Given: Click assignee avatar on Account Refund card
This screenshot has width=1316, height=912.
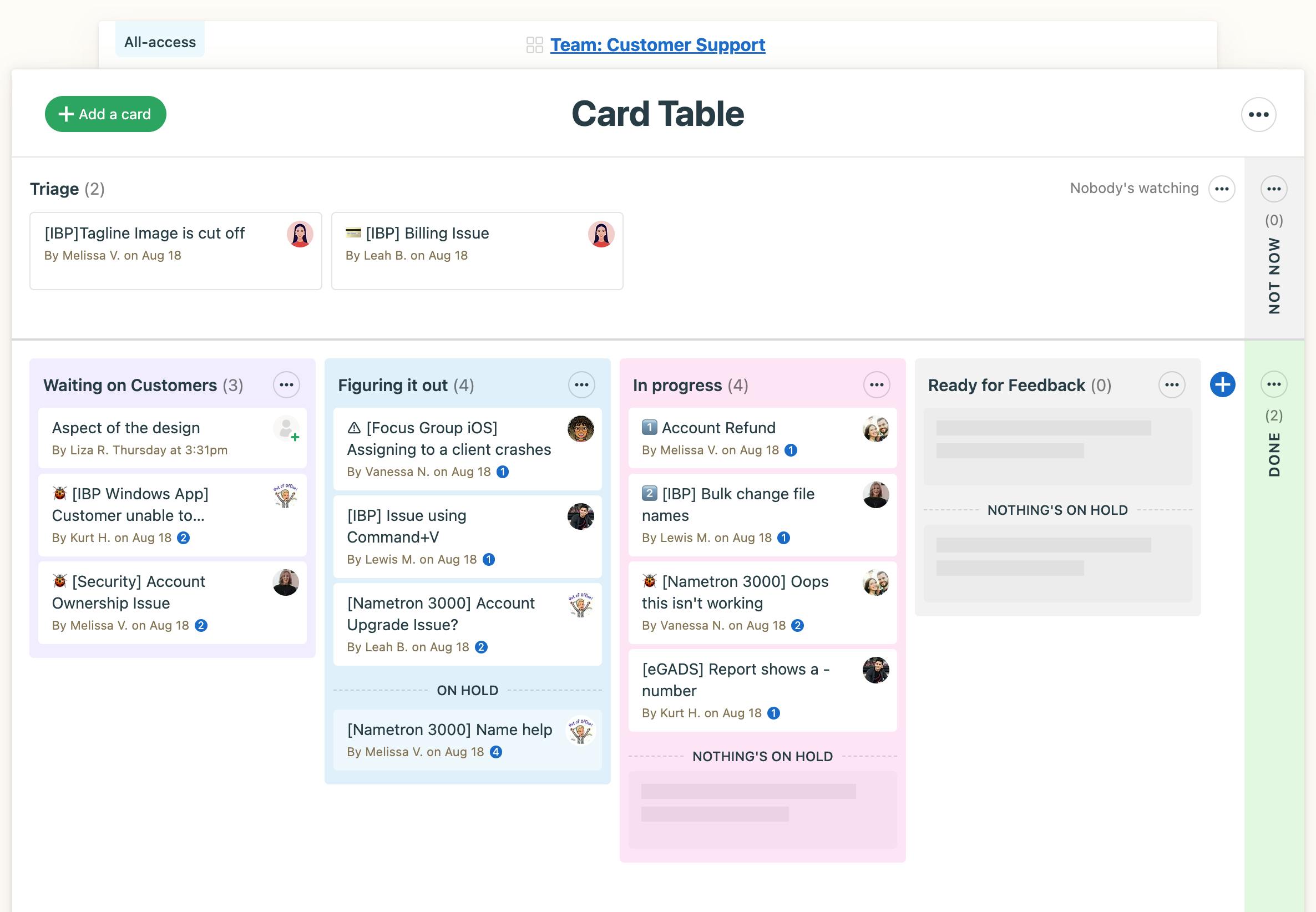Looking at the screenshot, I should 875,429.
